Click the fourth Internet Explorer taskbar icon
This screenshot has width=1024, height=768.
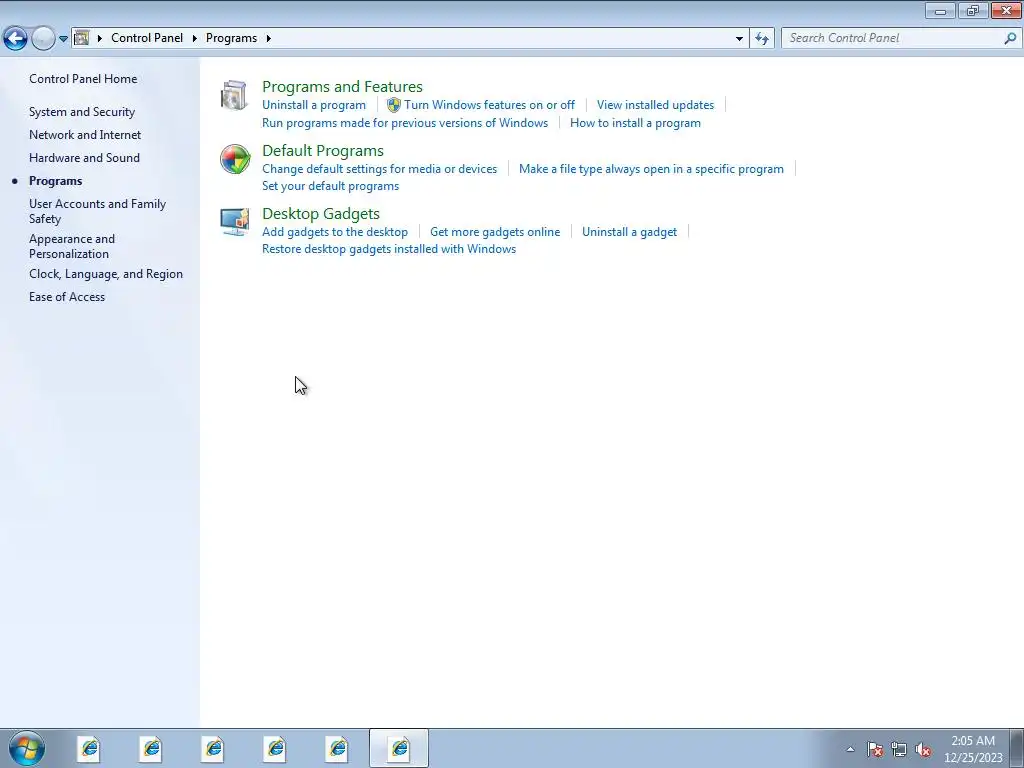276,748
